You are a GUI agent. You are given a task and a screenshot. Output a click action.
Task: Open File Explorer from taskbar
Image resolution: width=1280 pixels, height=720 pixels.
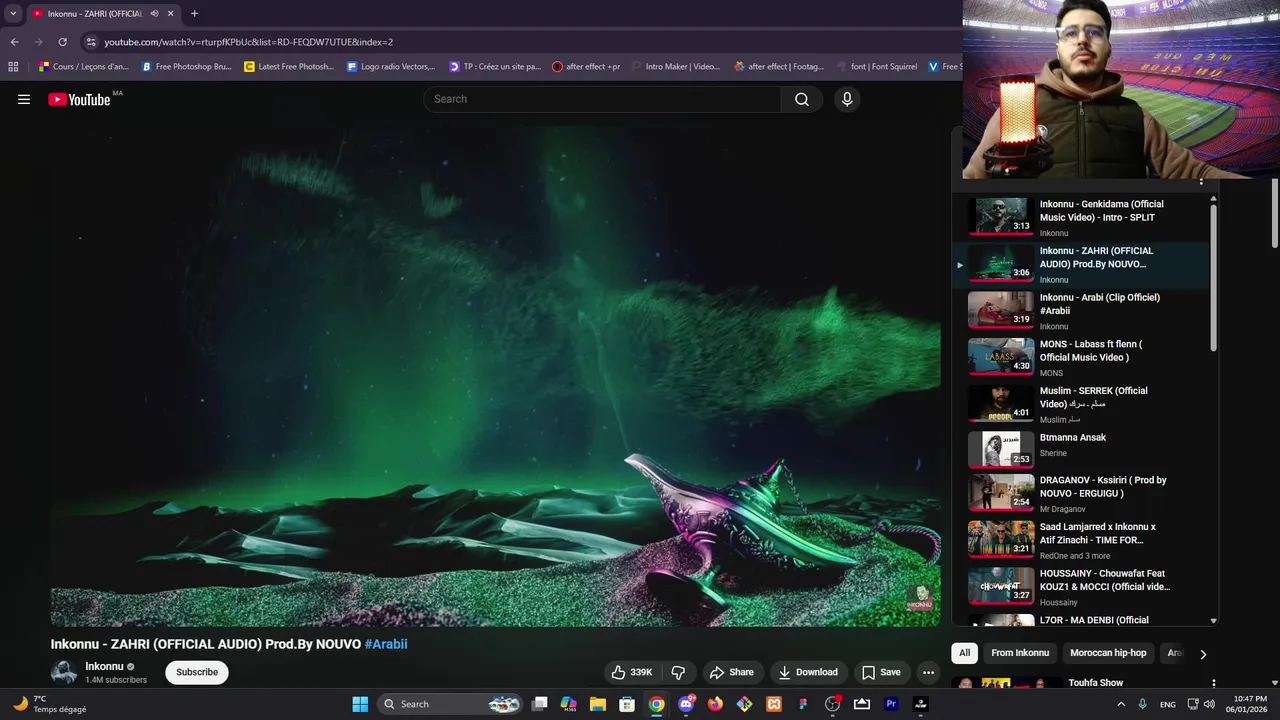pyautogui.click(x=597, y=704)
